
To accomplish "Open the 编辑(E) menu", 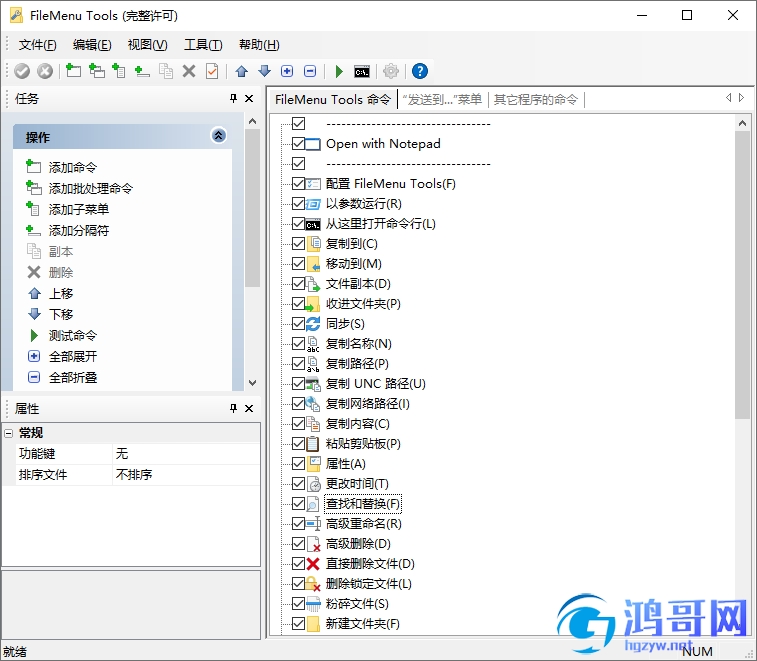I will [92, 45].
